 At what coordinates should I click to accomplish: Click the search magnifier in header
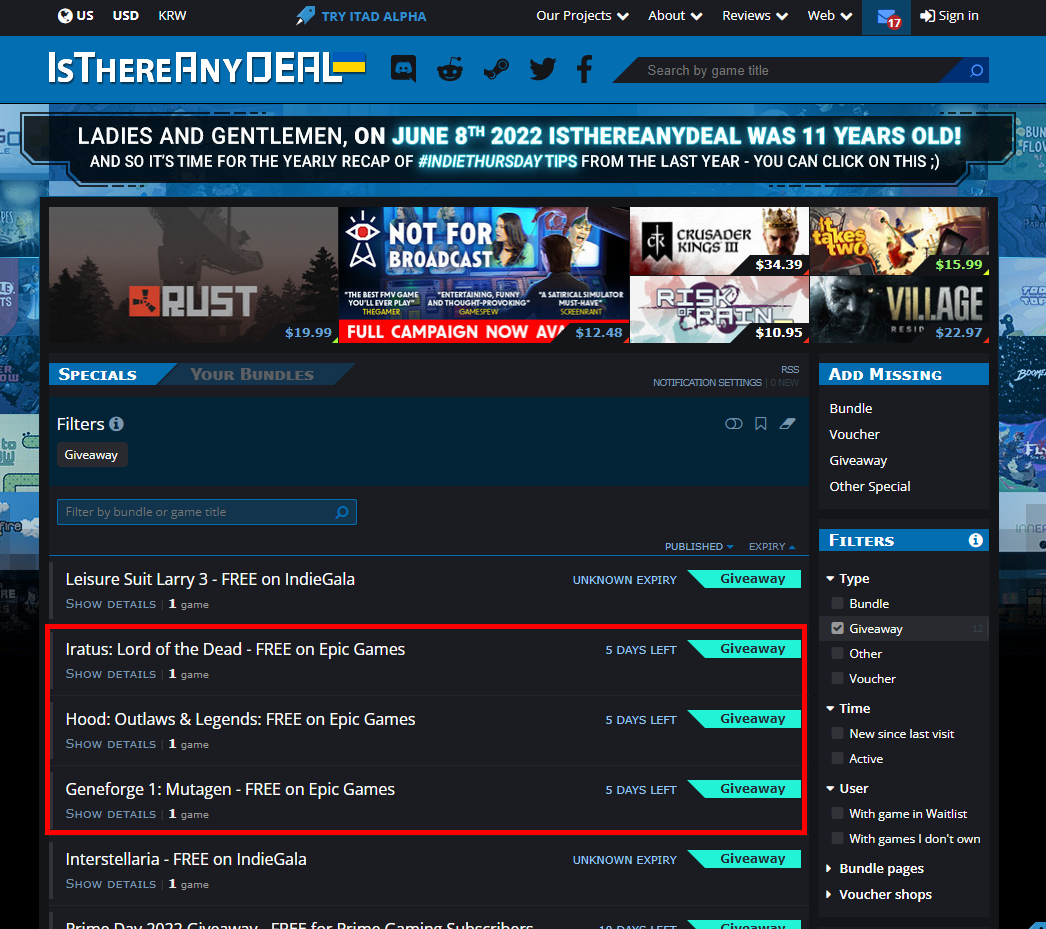[976, 70]
